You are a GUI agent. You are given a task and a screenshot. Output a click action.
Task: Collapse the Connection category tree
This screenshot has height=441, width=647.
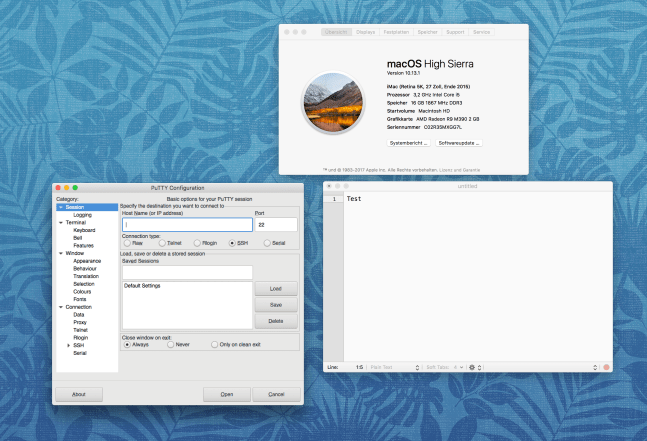coord(61,307)
